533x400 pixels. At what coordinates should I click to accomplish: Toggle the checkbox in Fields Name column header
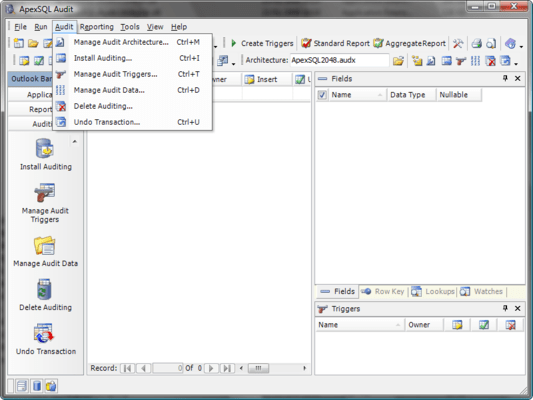click(322, 95)
